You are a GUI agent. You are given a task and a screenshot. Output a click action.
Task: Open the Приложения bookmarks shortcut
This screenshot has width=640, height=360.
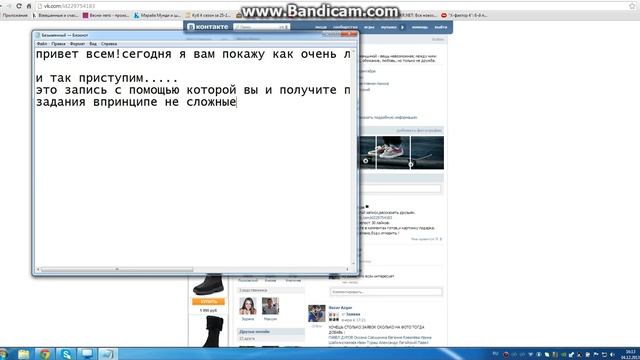click(x=15, y=16)
